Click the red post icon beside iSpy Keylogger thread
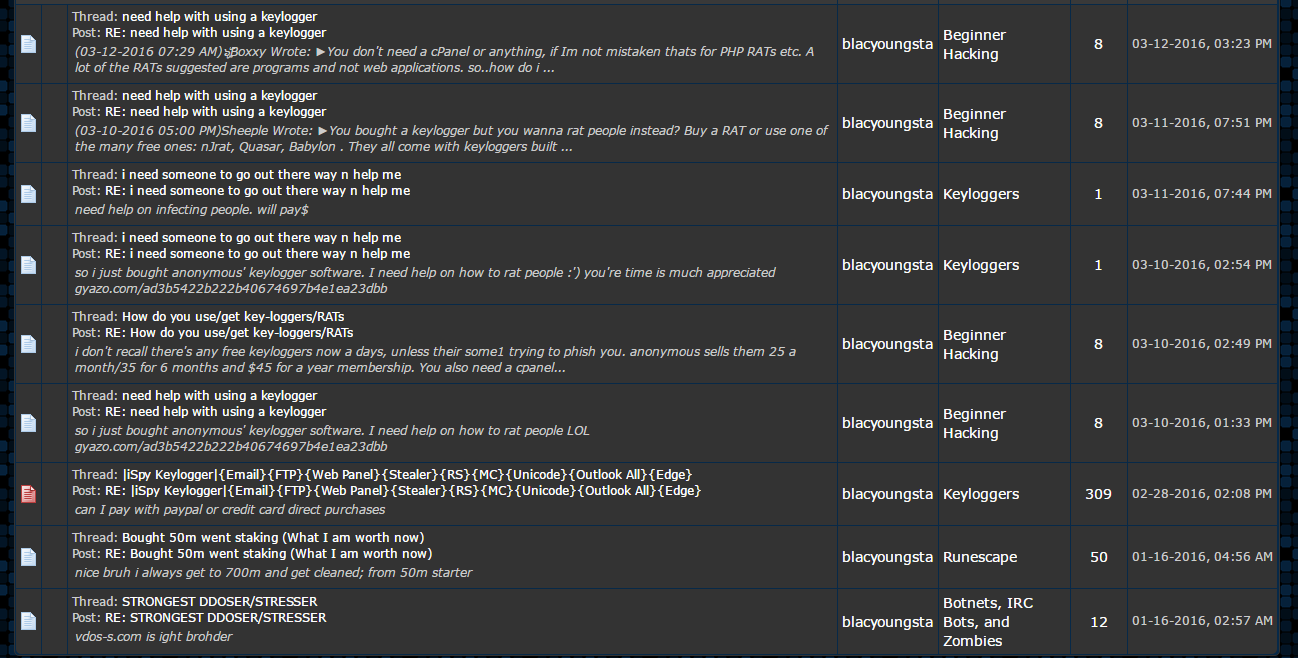The image size is (1298, 658). tap(29, 494)
